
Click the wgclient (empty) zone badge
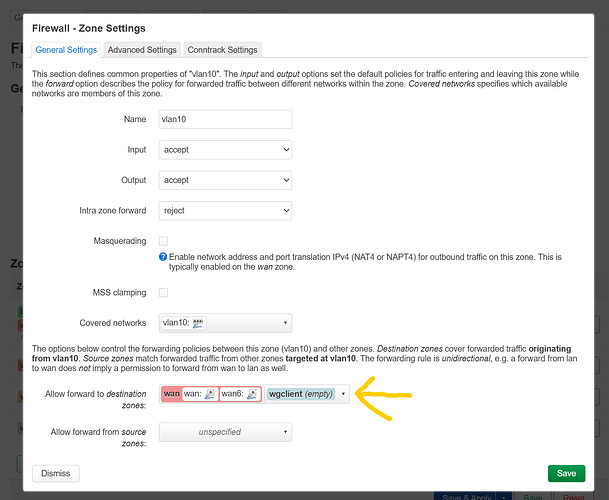300,394
